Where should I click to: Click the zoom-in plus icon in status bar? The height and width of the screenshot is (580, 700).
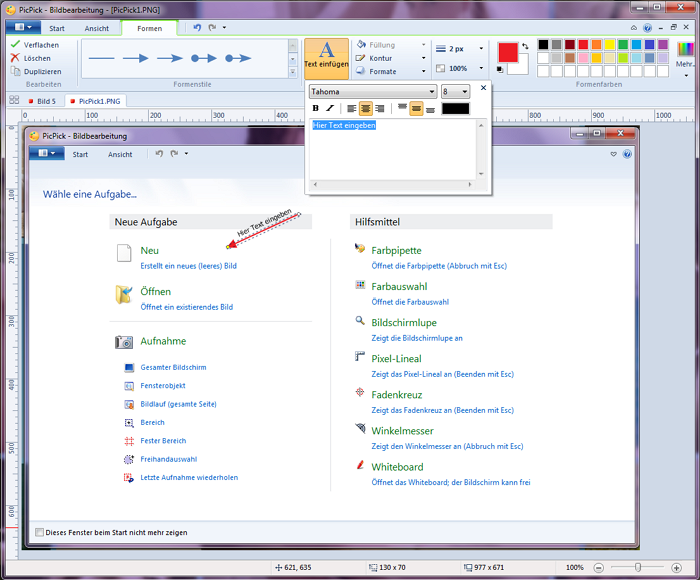coord(677,567)
